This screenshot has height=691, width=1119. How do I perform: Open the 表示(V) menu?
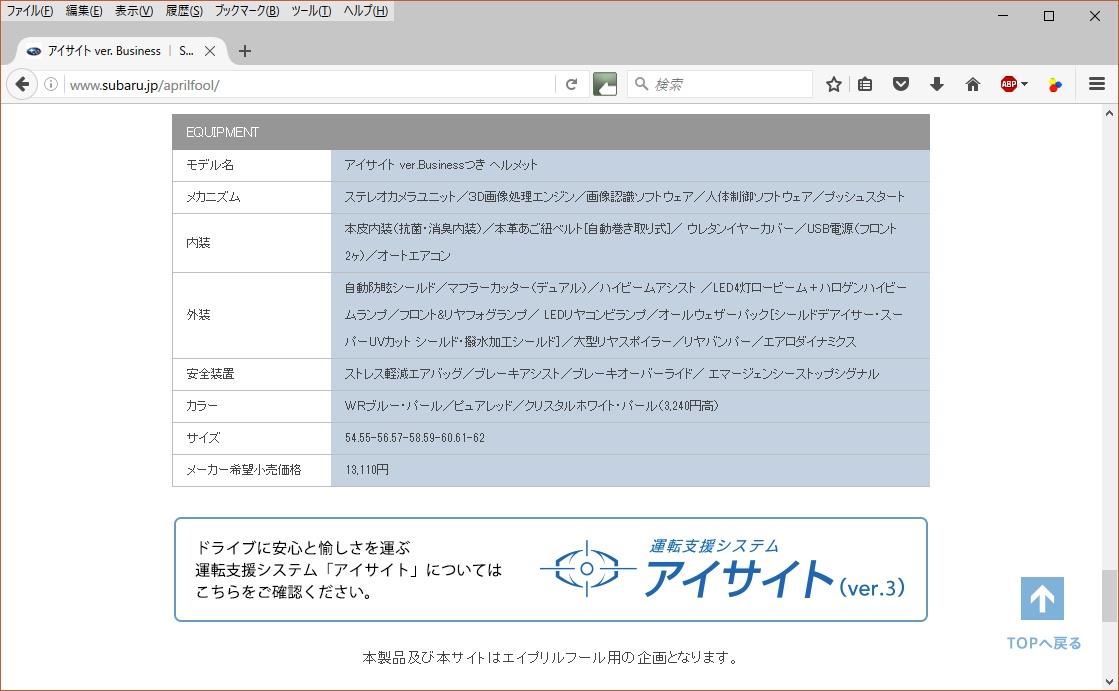pyautogui.click(x=134, y=11)
